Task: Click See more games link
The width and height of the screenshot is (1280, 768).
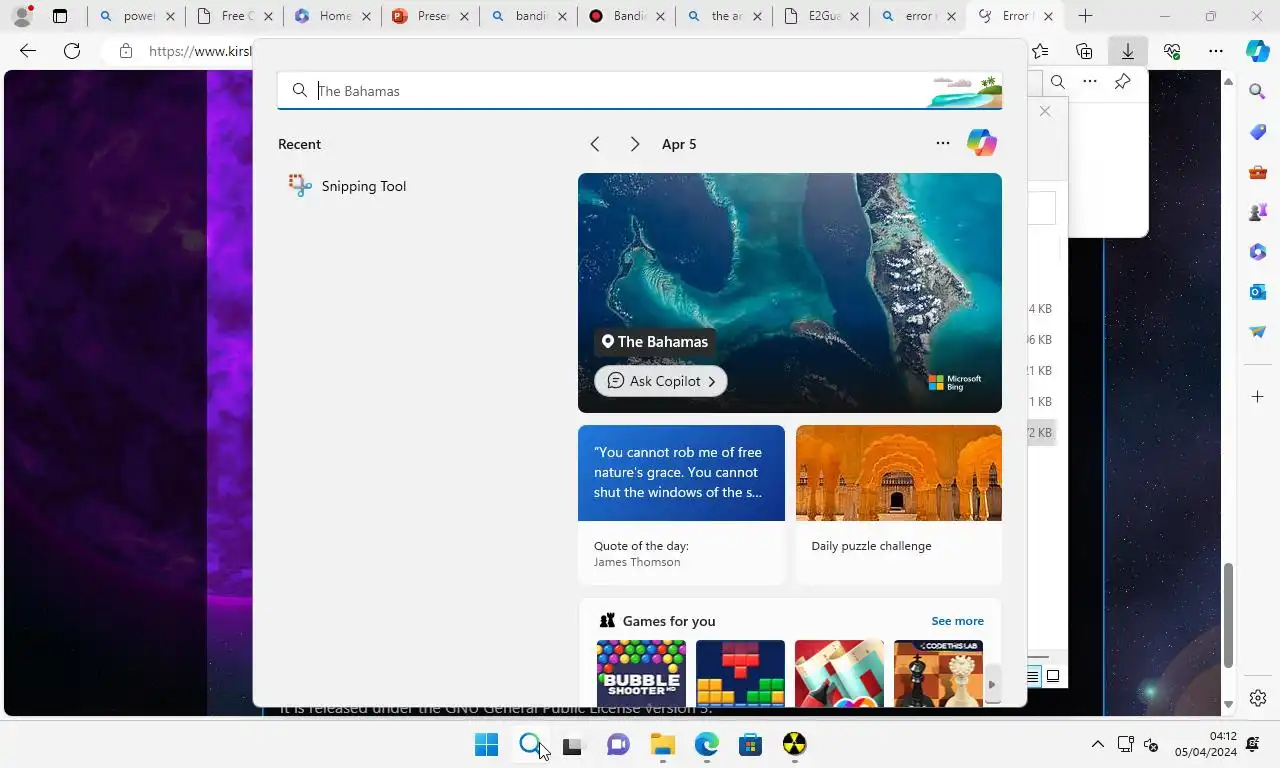Action: coord(957,621)
